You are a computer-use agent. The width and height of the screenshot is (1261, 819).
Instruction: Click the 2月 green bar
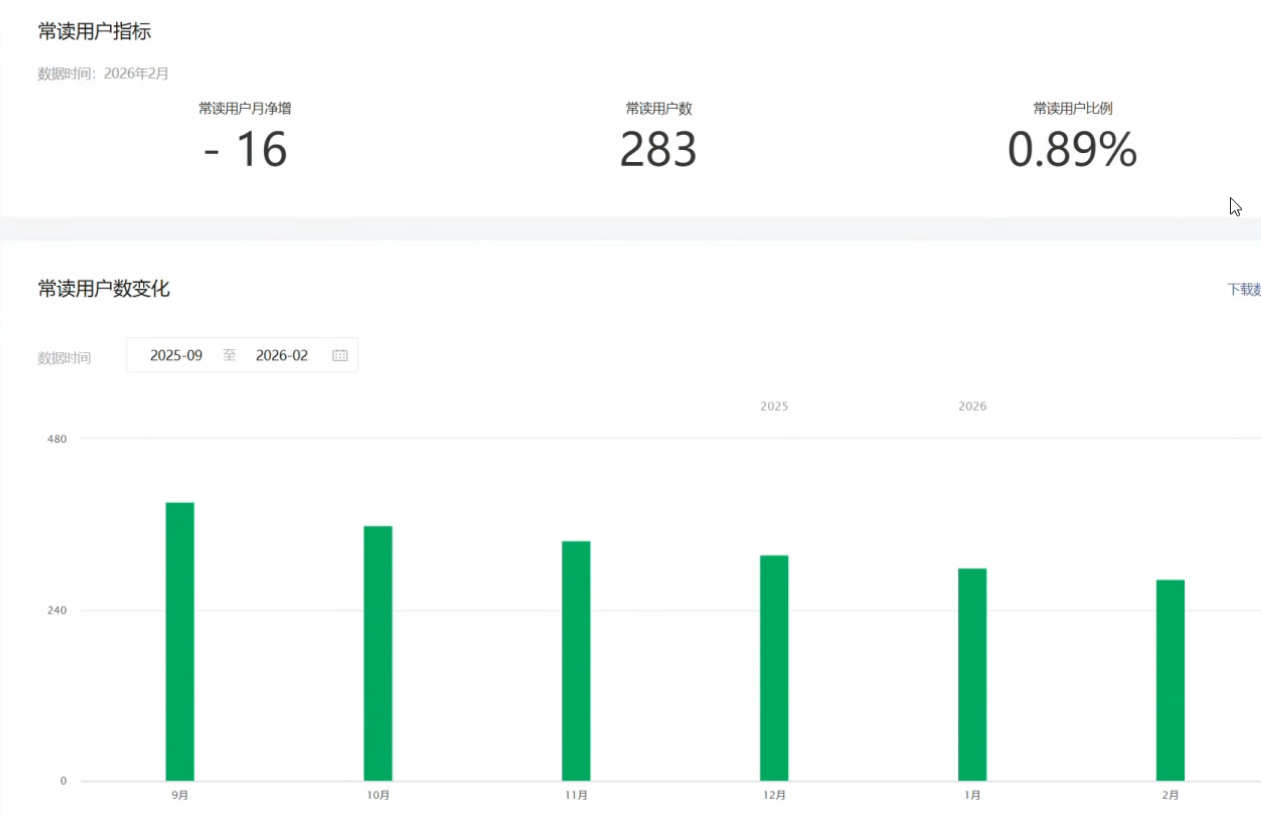coord(1170,680)
